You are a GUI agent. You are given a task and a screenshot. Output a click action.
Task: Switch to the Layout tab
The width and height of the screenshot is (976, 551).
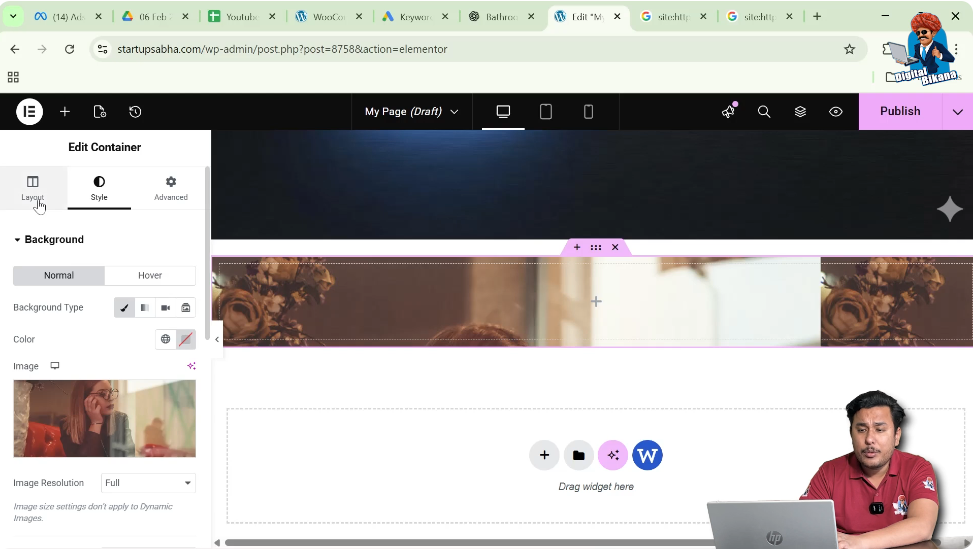click(x=33, y=187)
